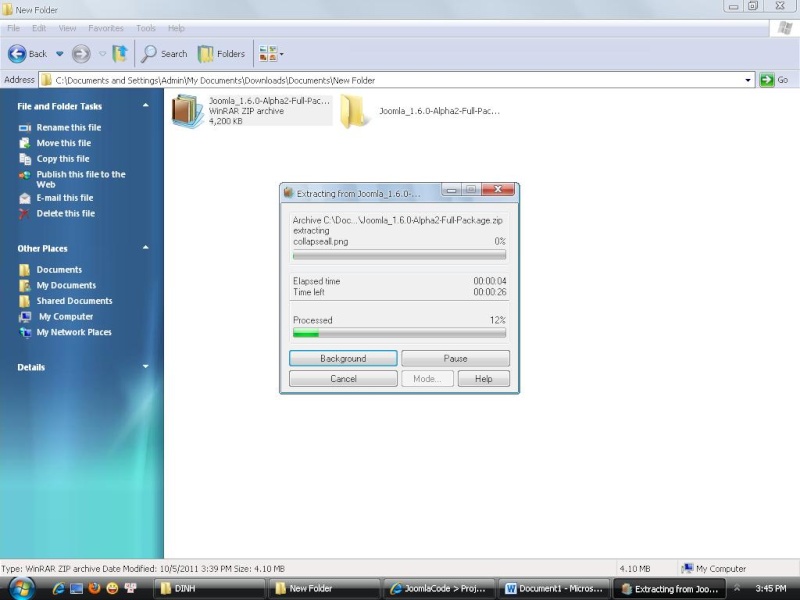Screen dimensions: 800x600
Task: Click the taskbar clock showing 3:45 PM
Action: [x=770, y=589]
